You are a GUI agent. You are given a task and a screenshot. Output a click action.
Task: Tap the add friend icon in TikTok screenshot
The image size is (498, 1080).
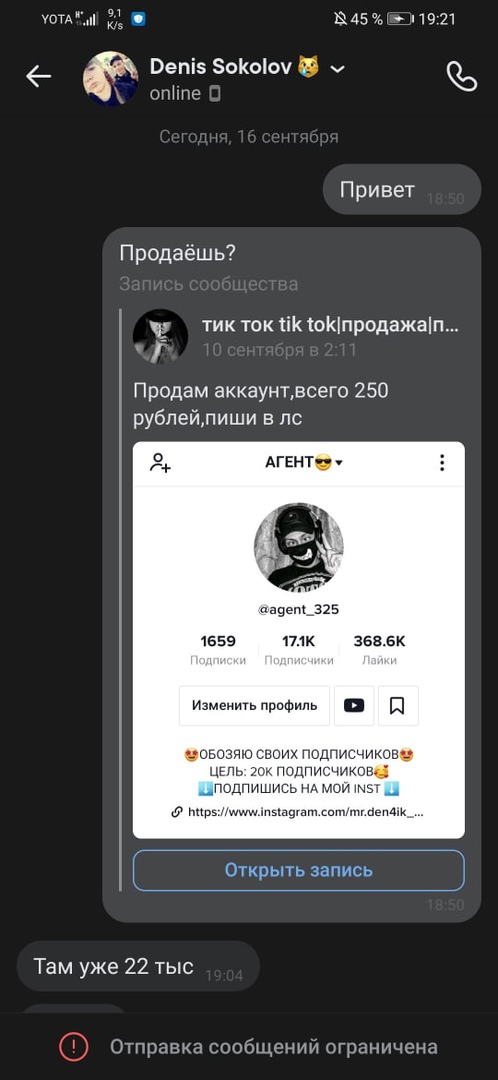pyautogui.click(x=160, y=463)
